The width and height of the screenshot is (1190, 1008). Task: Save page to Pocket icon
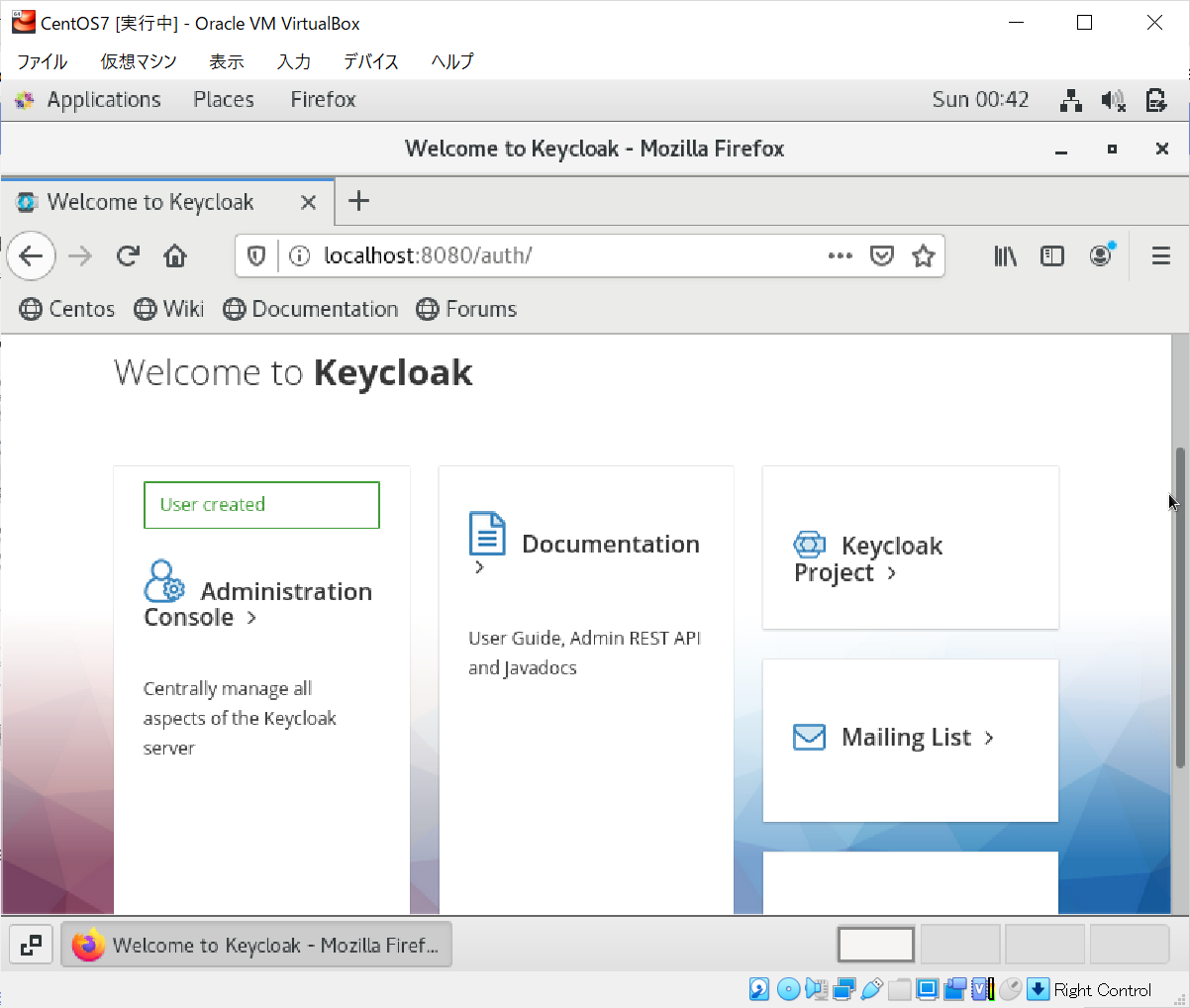coord(881,256)
